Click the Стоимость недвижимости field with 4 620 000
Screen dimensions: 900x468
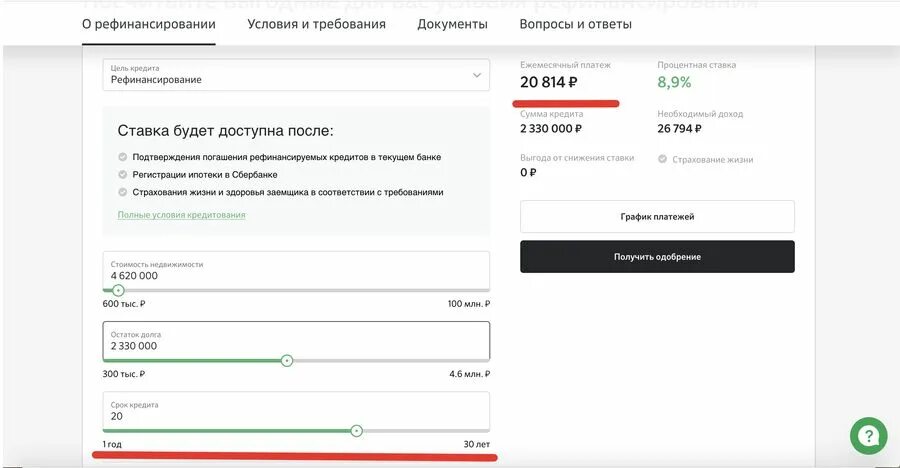(296, 270)
